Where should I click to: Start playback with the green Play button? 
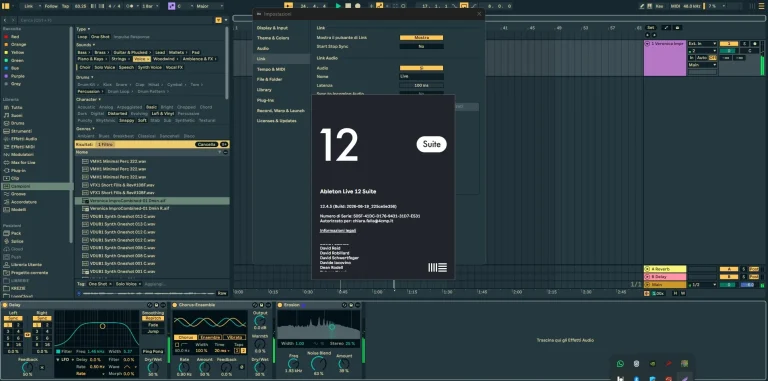click(338, 6)
